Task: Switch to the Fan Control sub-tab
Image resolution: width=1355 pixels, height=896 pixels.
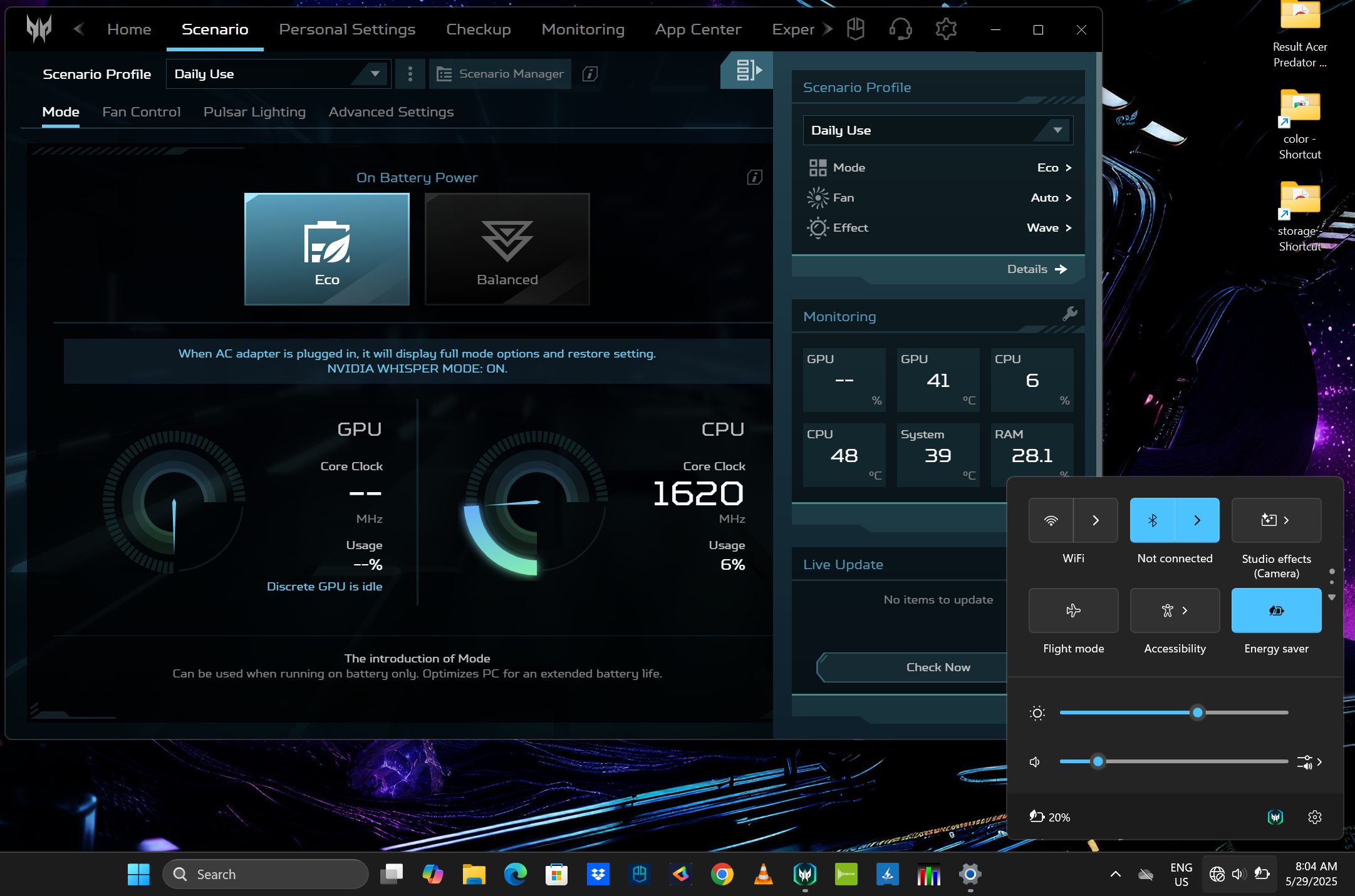Action: (142, 112)
